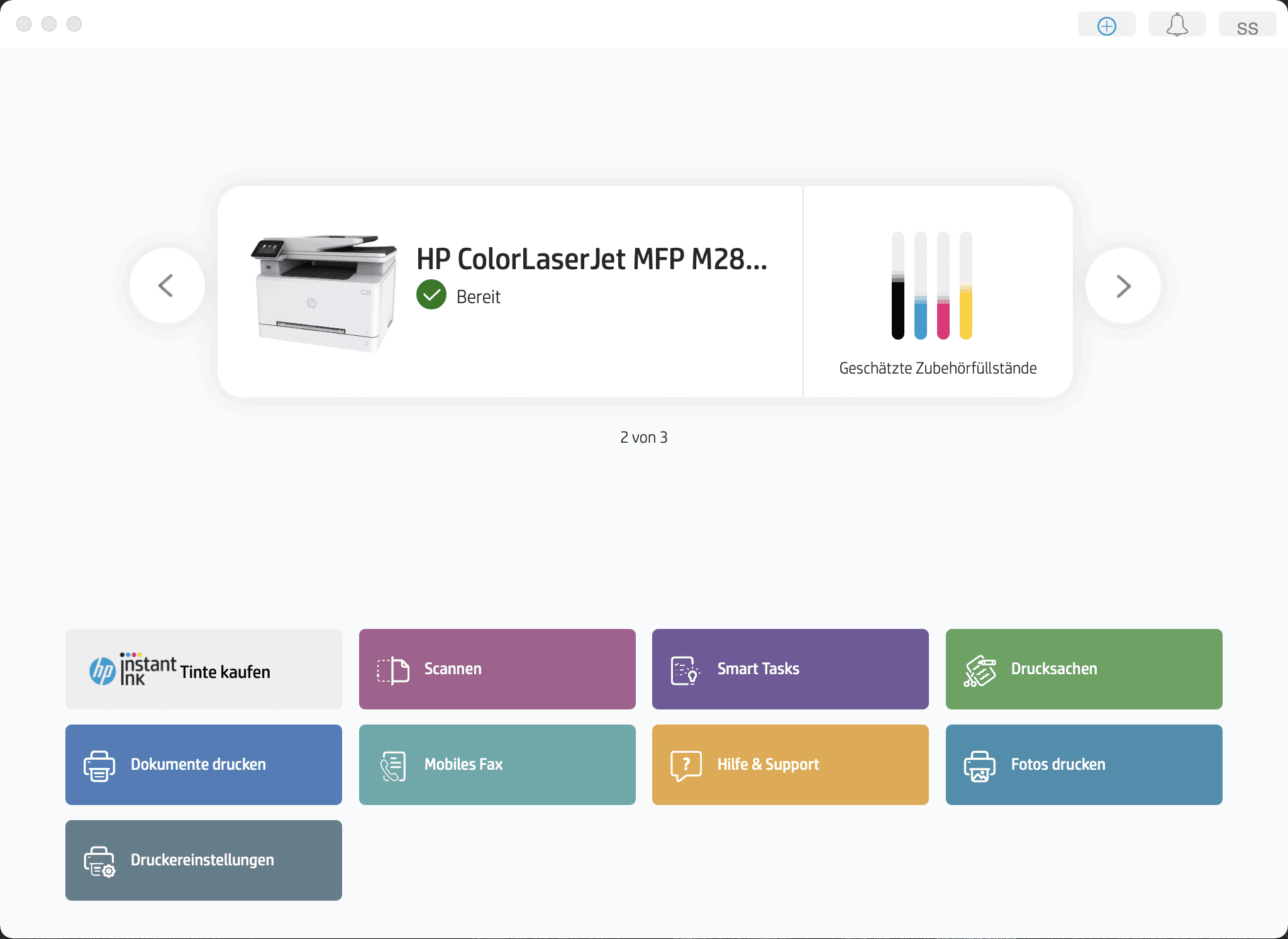The image size is (1288, 939).
Task: Open the Drucksachen tile
Action: 1084,669
